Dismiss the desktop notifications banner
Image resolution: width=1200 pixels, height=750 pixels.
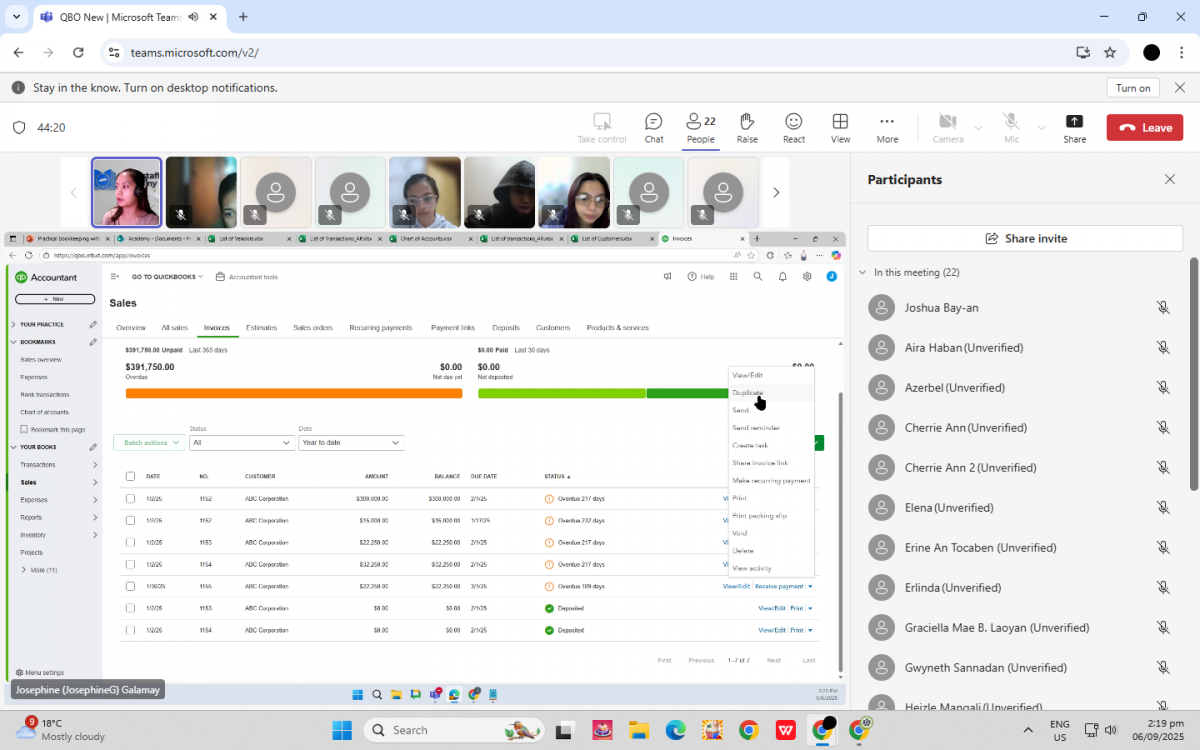pyautogui.click(x=1180, y=88)
